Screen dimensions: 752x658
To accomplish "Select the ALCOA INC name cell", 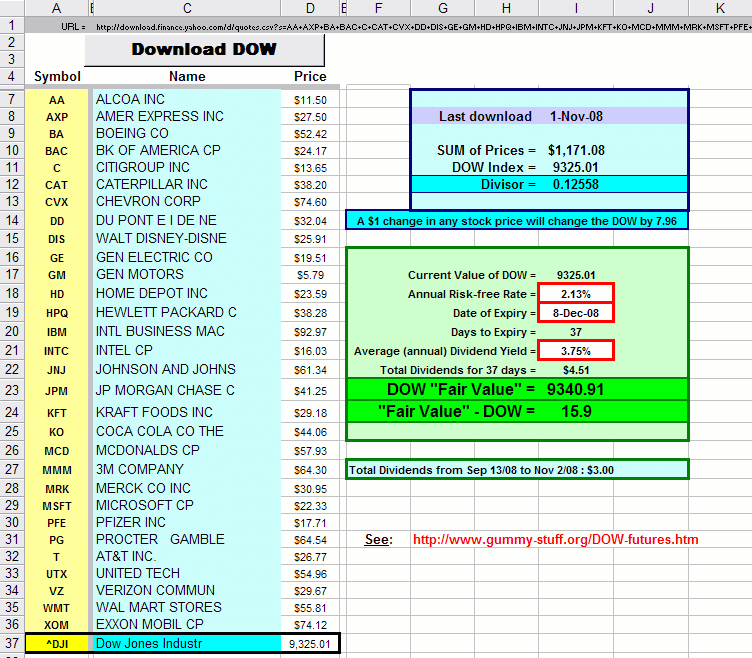I will [187, 99].
